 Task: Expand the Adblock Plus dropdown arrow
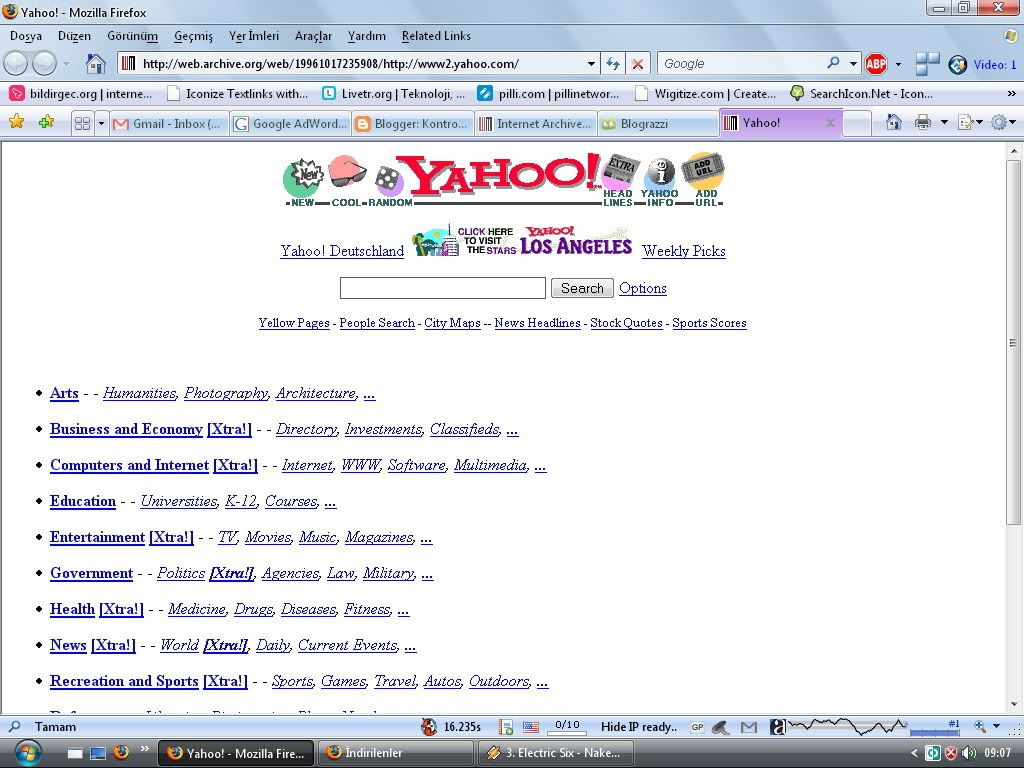tap(898, 64)
